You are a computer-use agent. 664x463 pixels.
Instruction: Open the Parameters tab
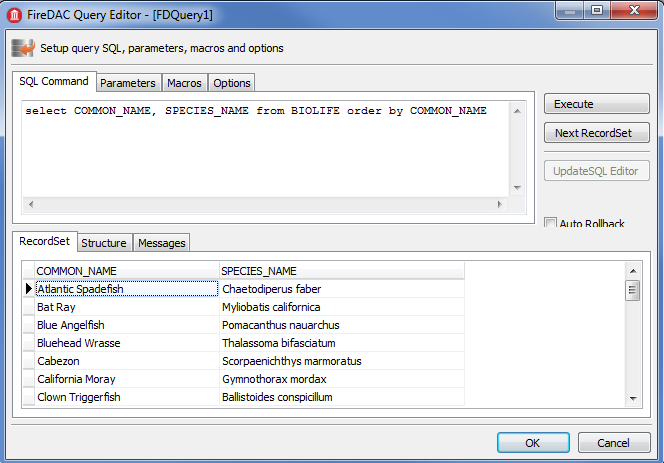click(x=128, y=83)
